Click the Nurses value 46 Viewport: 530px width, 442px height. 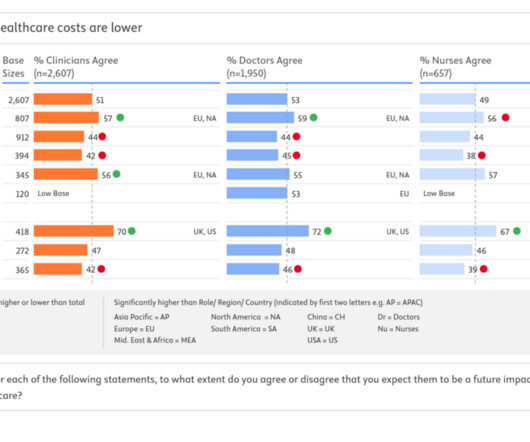coord(481,251)
